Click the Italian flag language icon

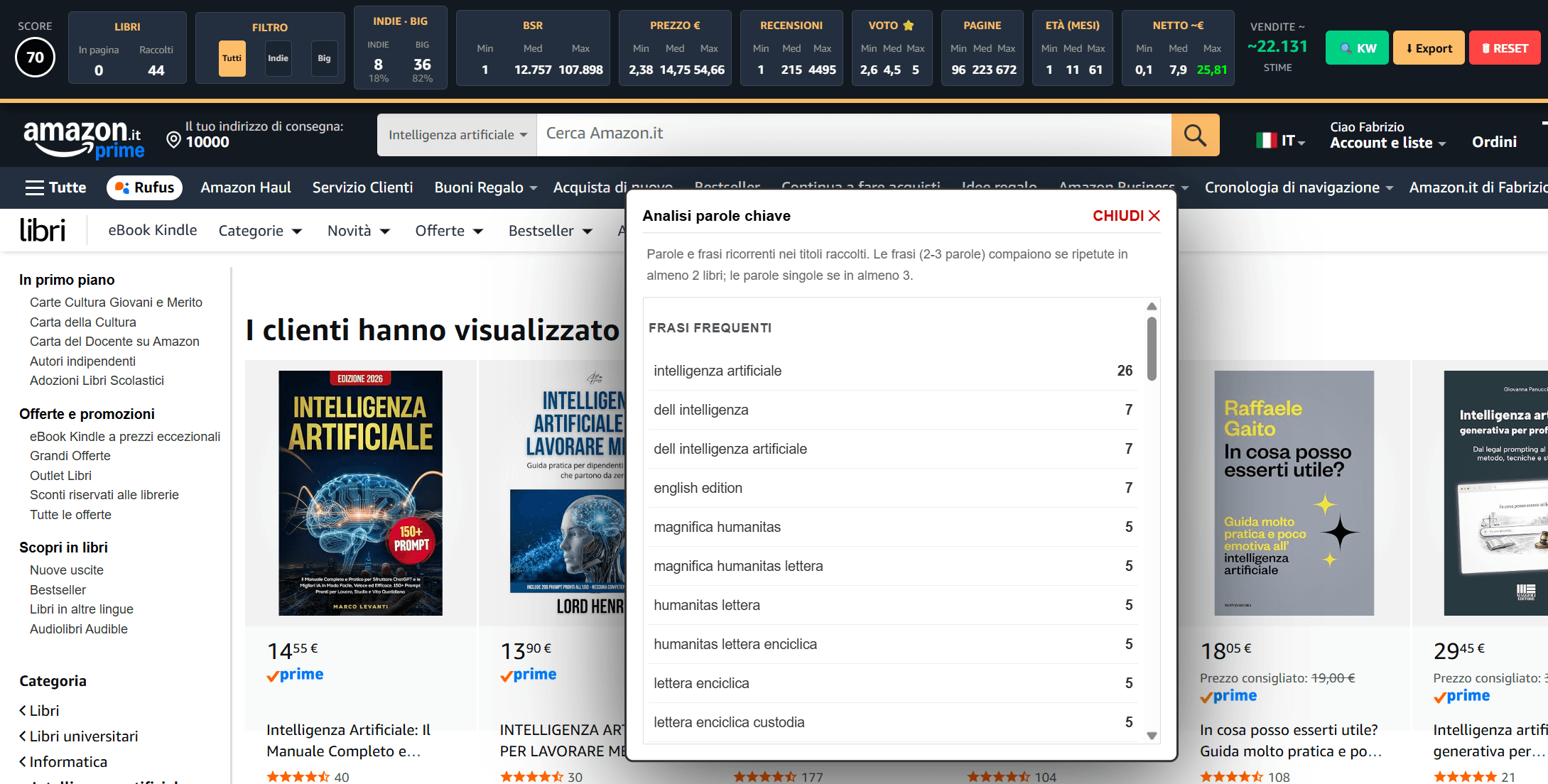(1266, 141)
